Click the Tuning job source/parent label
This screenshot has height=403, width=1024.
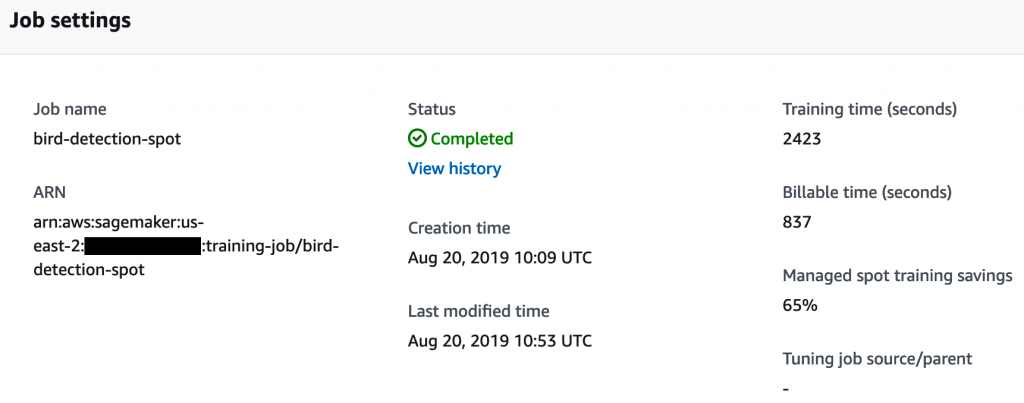coord(878,359)
